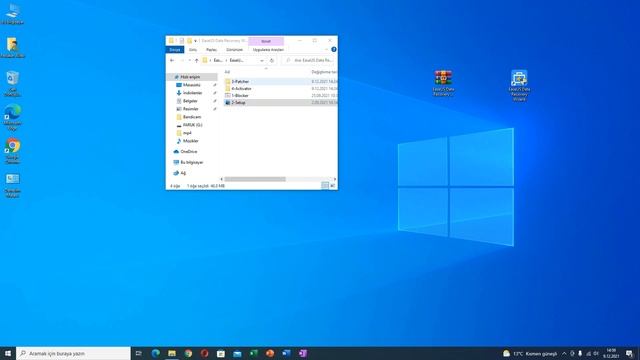Click Explorer help question-mark icon

point(333,49)
